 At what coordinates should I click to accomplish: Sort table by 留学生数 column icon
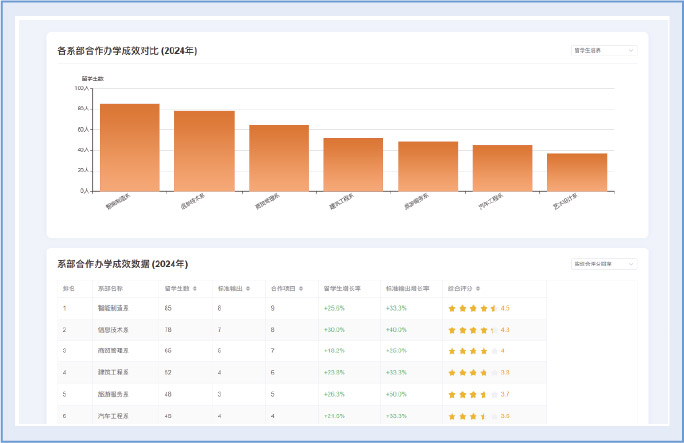(195, 288)
